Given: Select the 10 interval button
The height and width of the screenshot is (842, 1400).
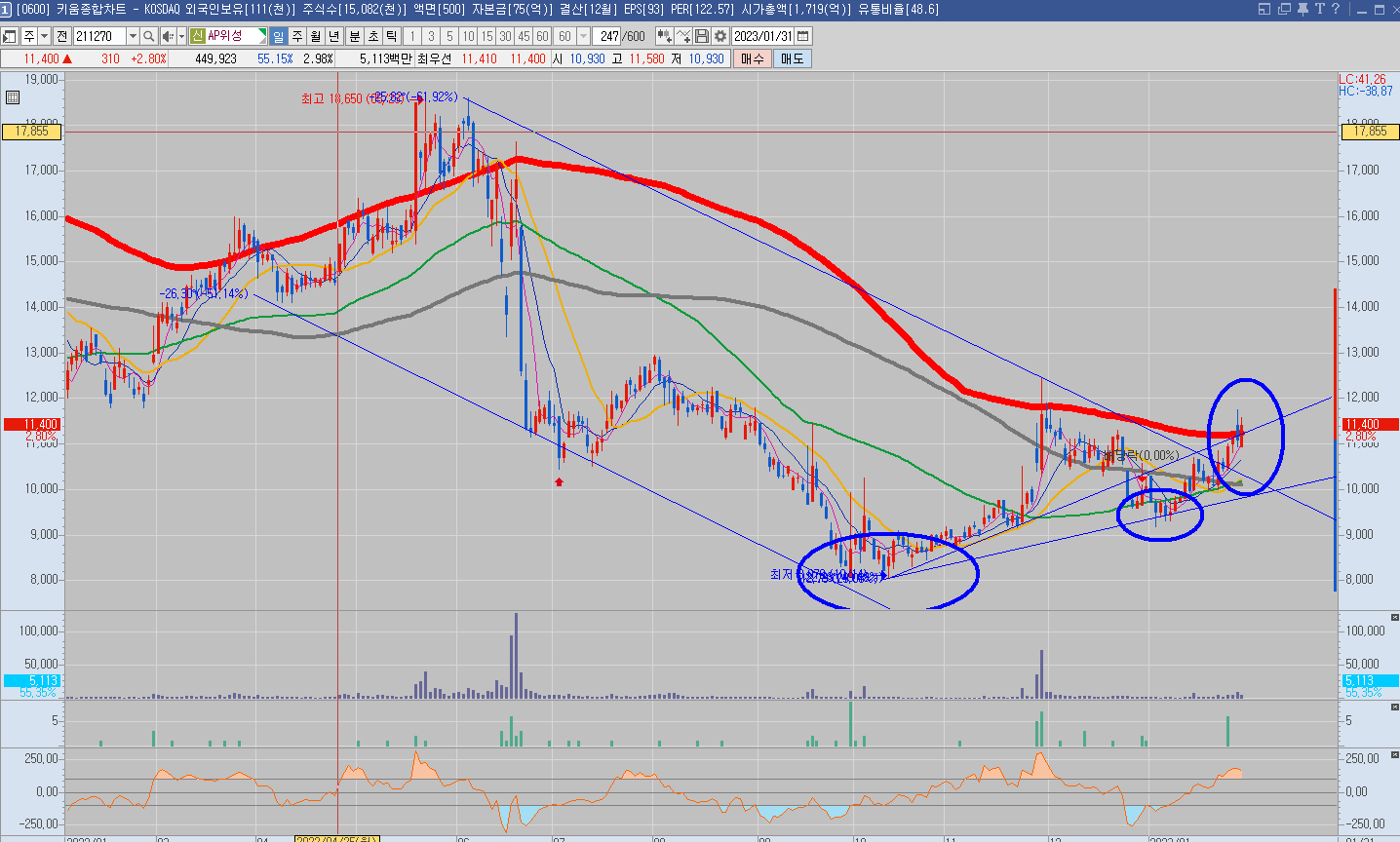Looking at the screenshot, I should 468,36.
